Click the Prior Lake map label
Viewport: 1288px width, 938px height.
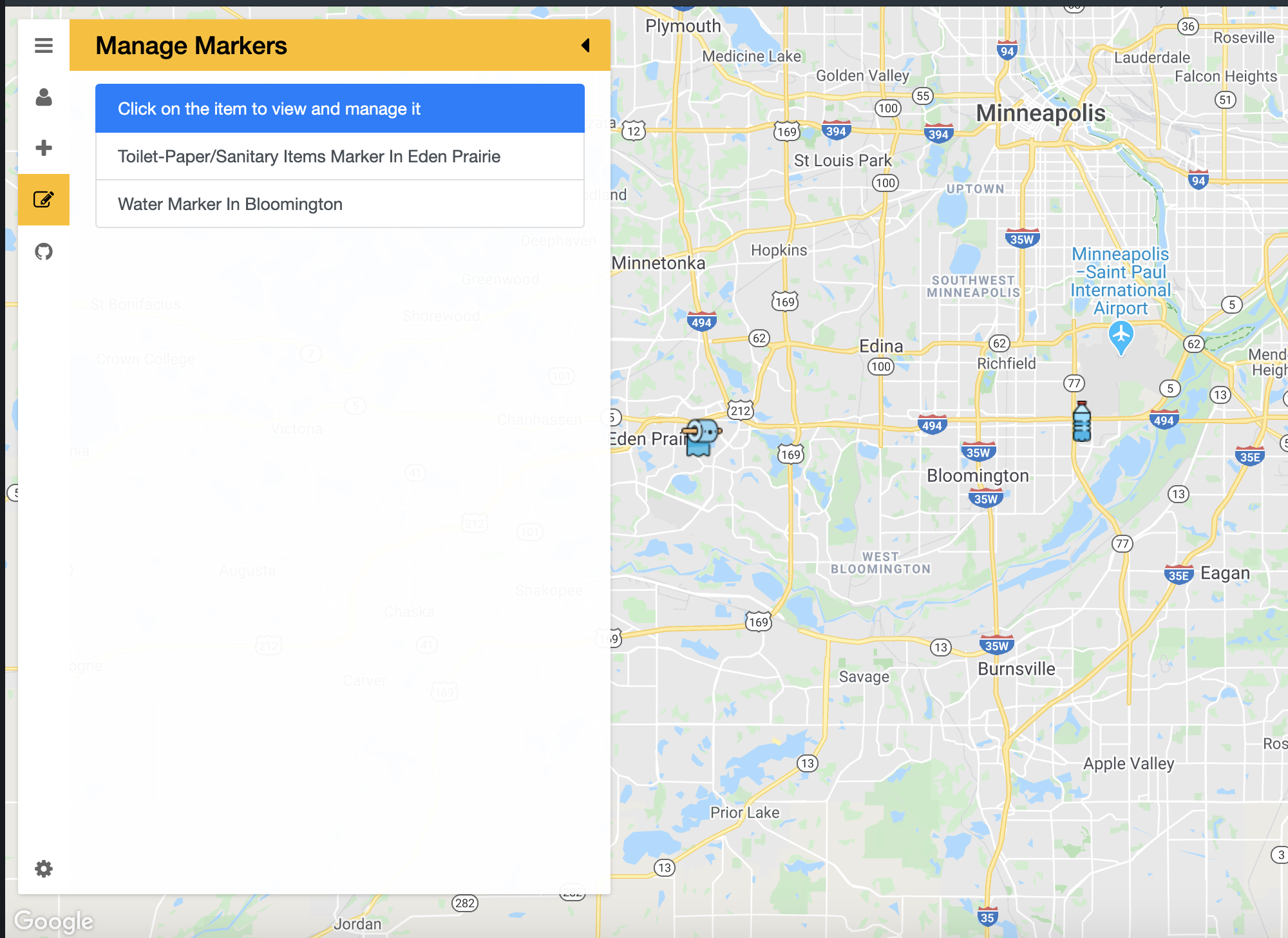point(744,812)
